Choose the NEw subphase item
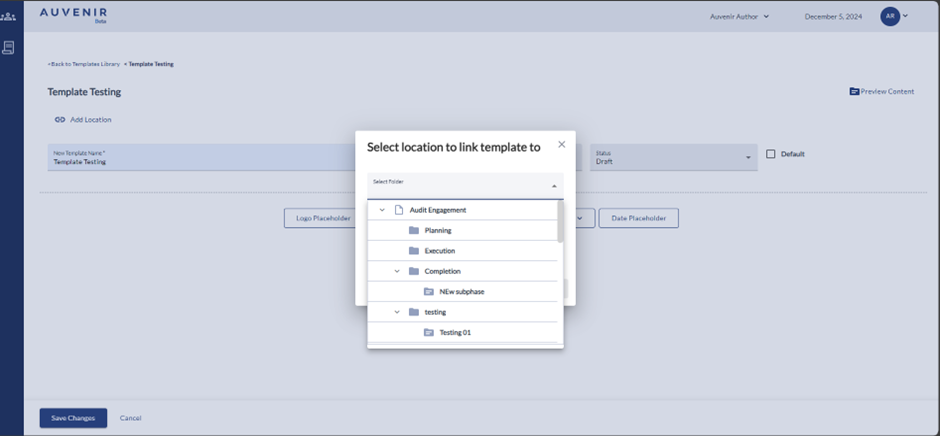The height and width of the screenshot is (436, 940). tap(461, 292)
